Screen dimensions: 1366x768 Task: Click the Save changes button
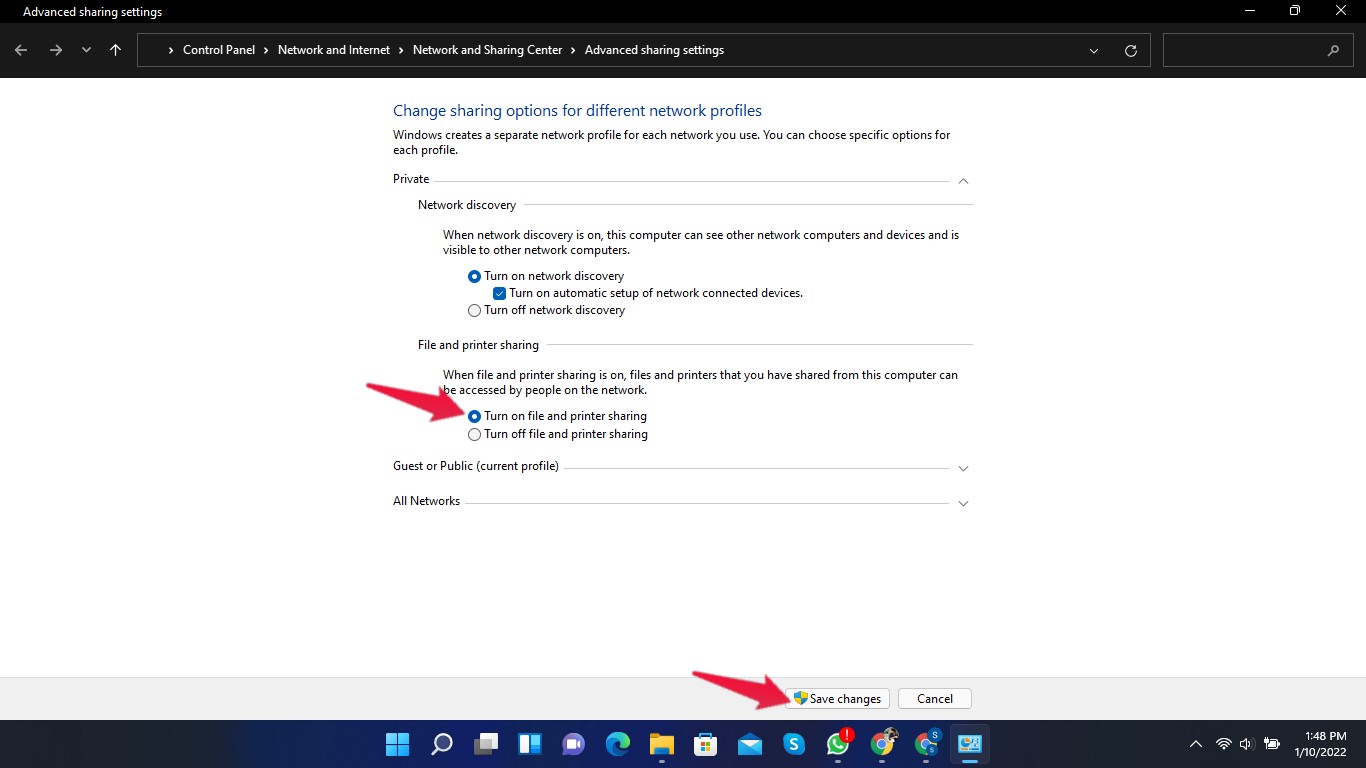click(x=837, y=698)
